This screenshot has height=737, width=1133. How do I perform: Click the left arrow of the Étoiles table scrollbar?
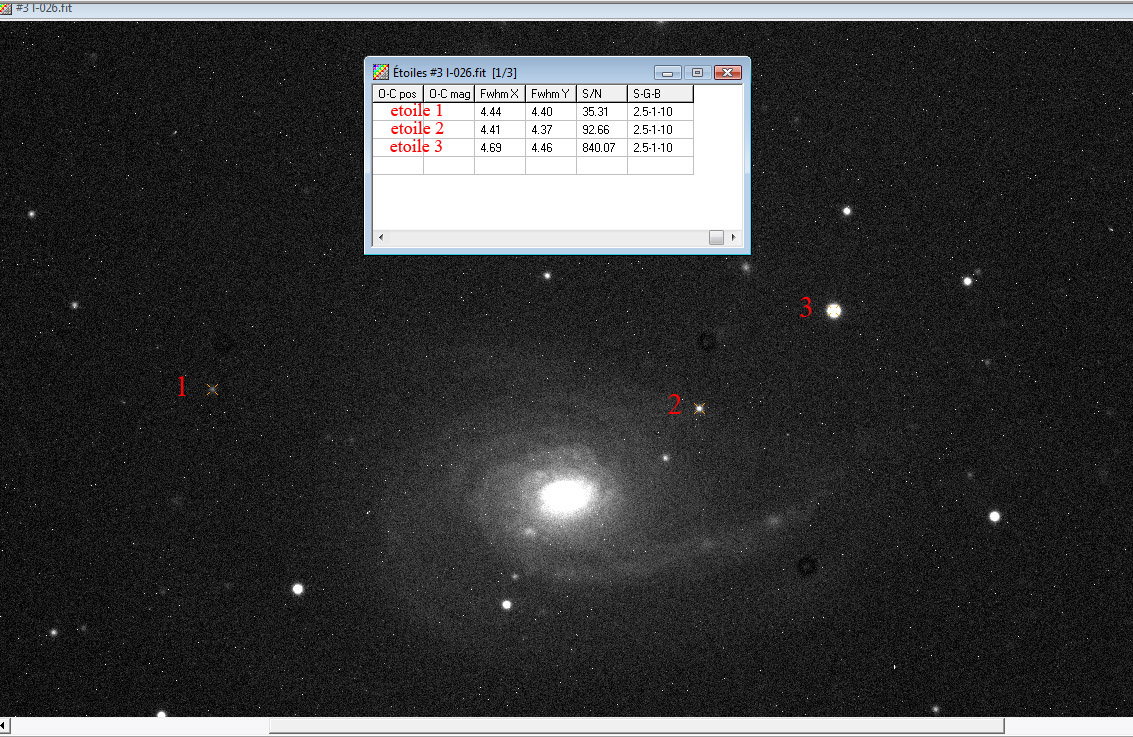click(x=381, y=237)
